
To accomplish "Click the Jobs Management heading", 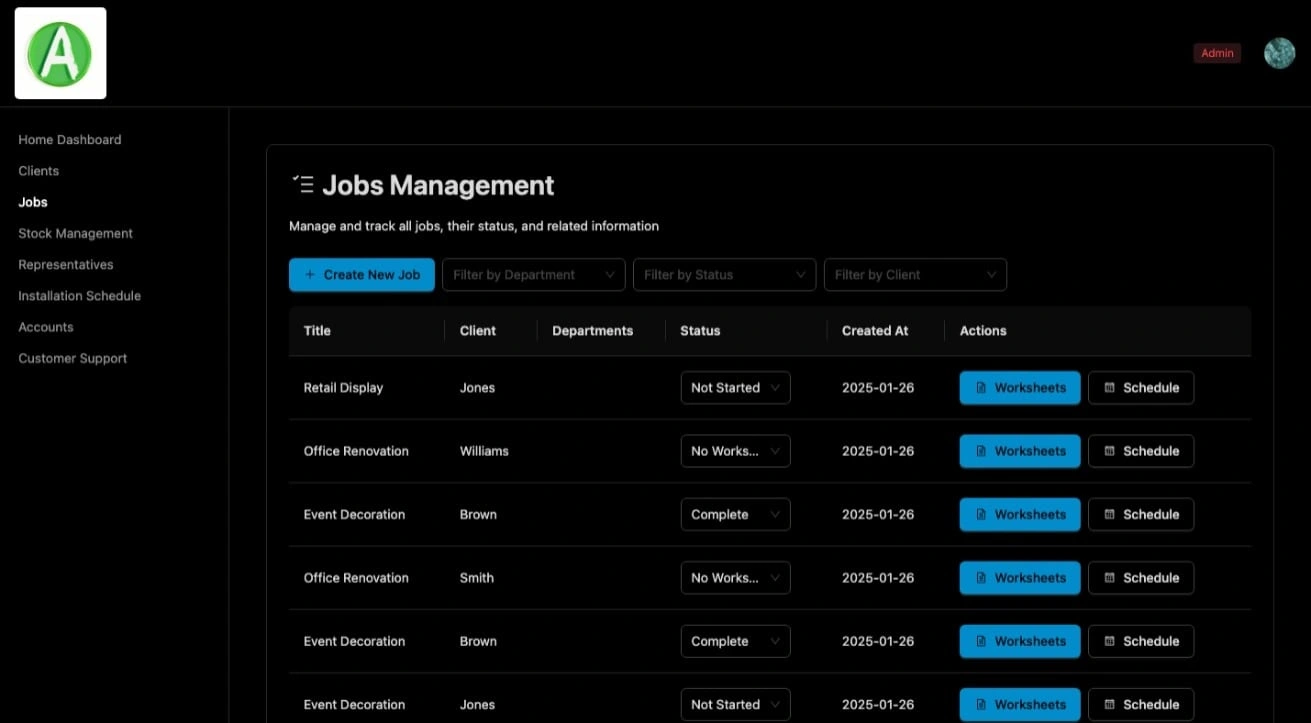I will click(x=438, y=185).
